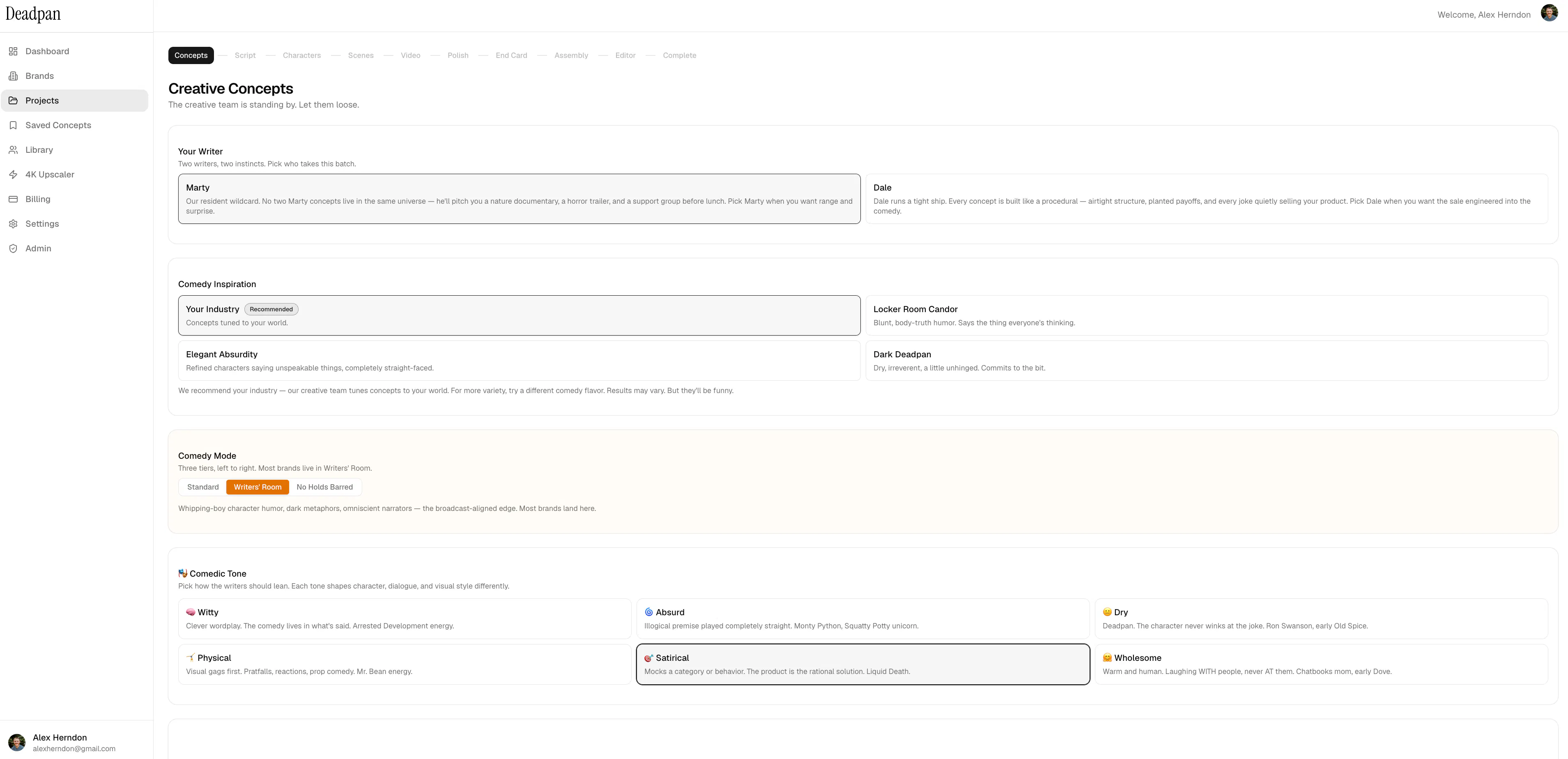Screen dimensions: 1568x759
Task: Click the Library people icon
Action: pos(14,150)
